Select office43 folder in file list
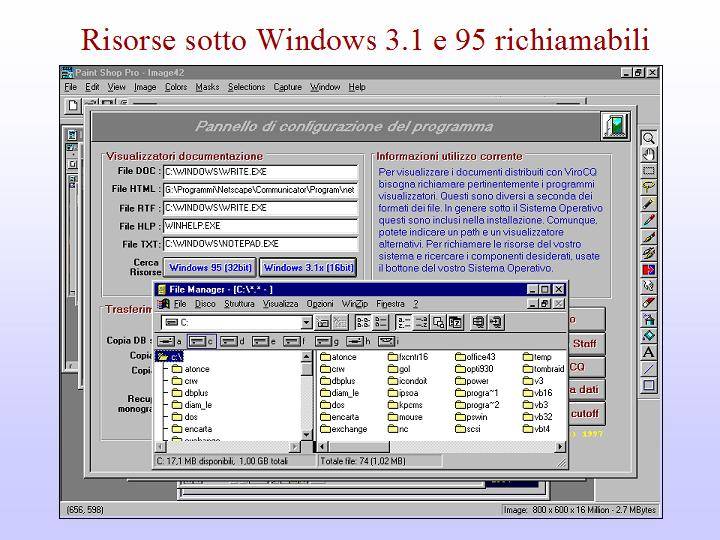This screenshot has width=720, height=540. click(475, 357)
